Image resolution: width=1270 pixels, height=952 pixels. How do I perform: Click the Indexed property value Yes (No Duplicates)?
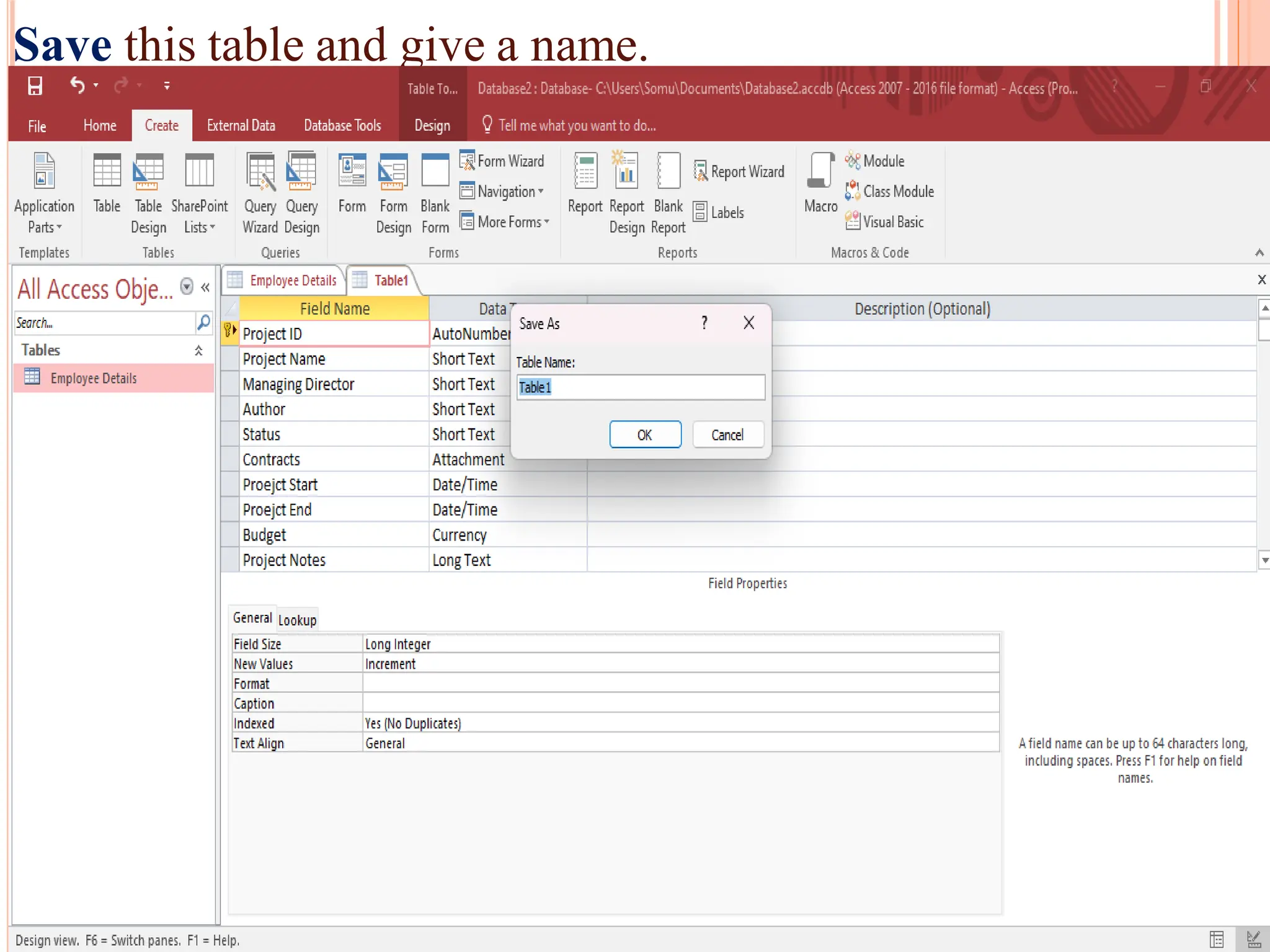(x=681, y=723)
